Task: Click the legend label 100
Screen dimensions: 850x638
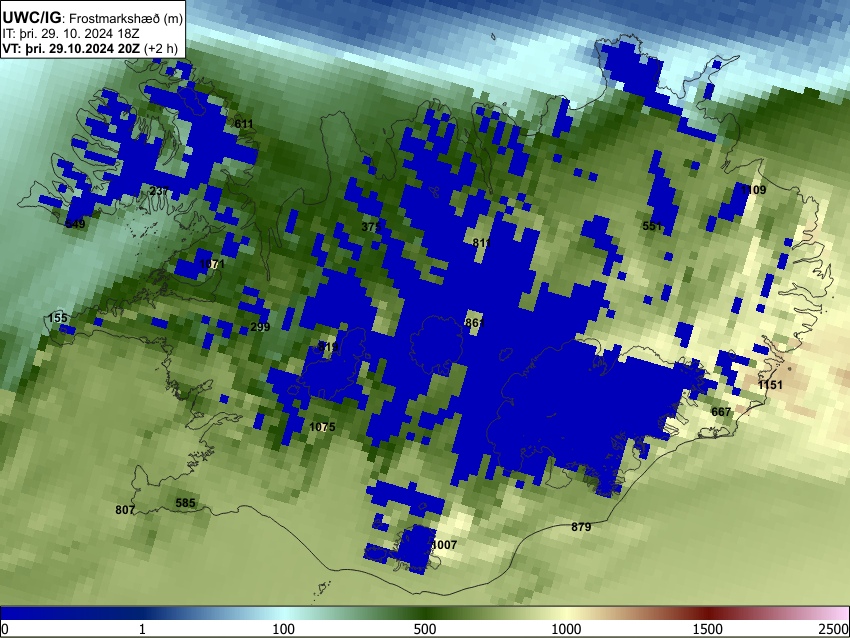Action: tap(283, 629)
